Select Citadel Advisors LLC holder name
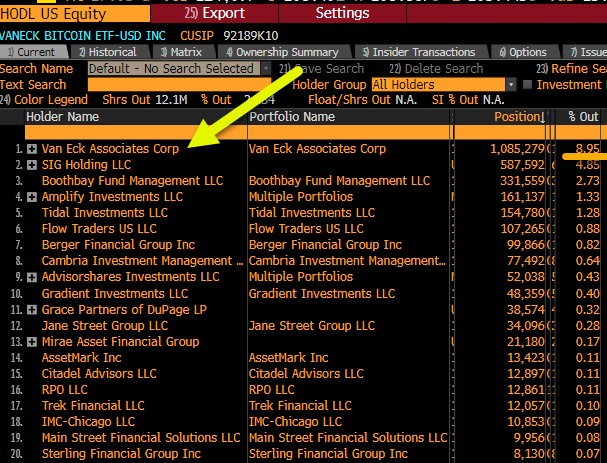 [x=99, y=374]
